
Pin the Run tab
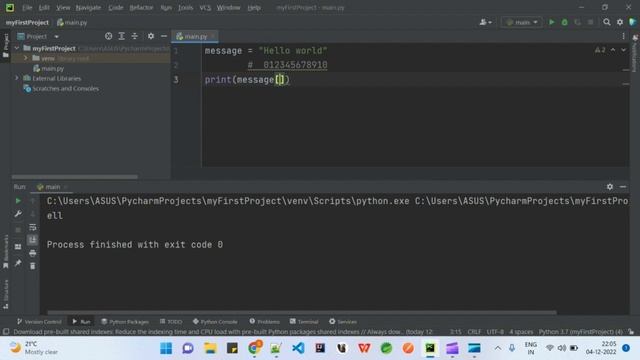18,263
